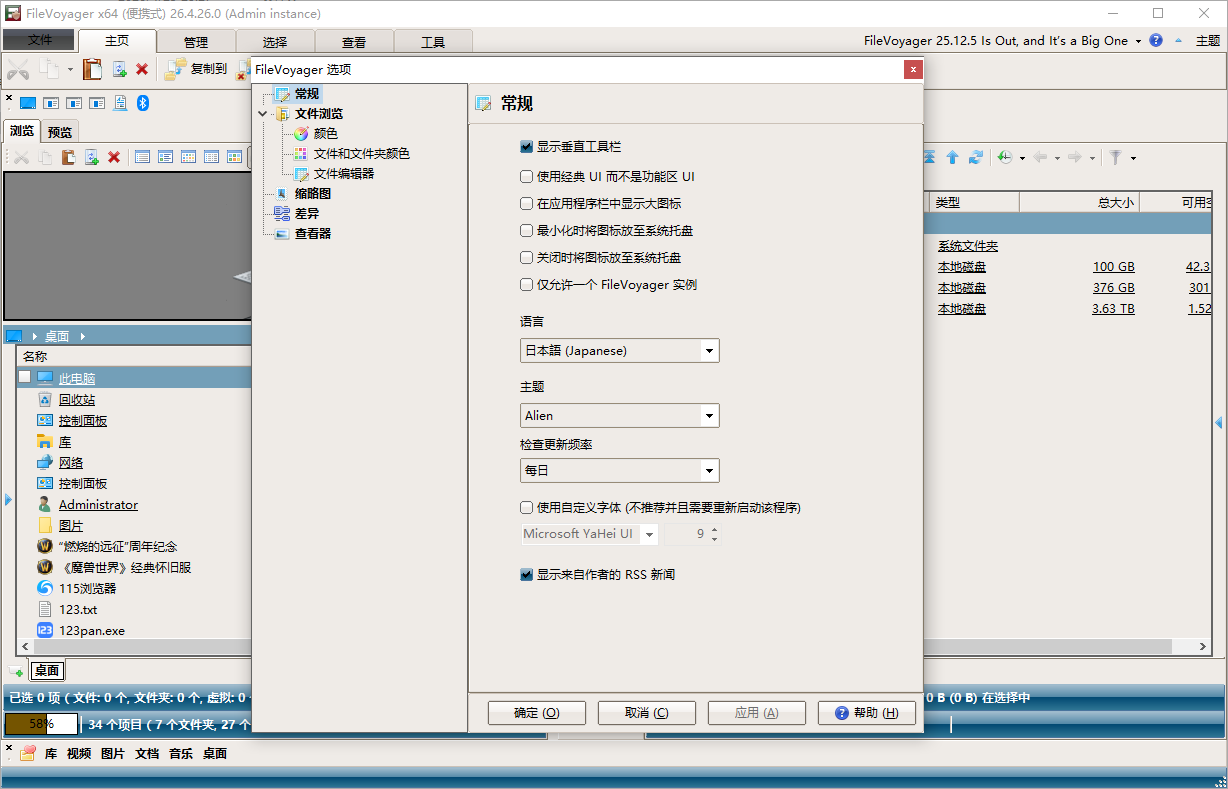1228x789 pixels.
Task: Select the paste clipboard icon above the file tree
Action: [68, 157]
